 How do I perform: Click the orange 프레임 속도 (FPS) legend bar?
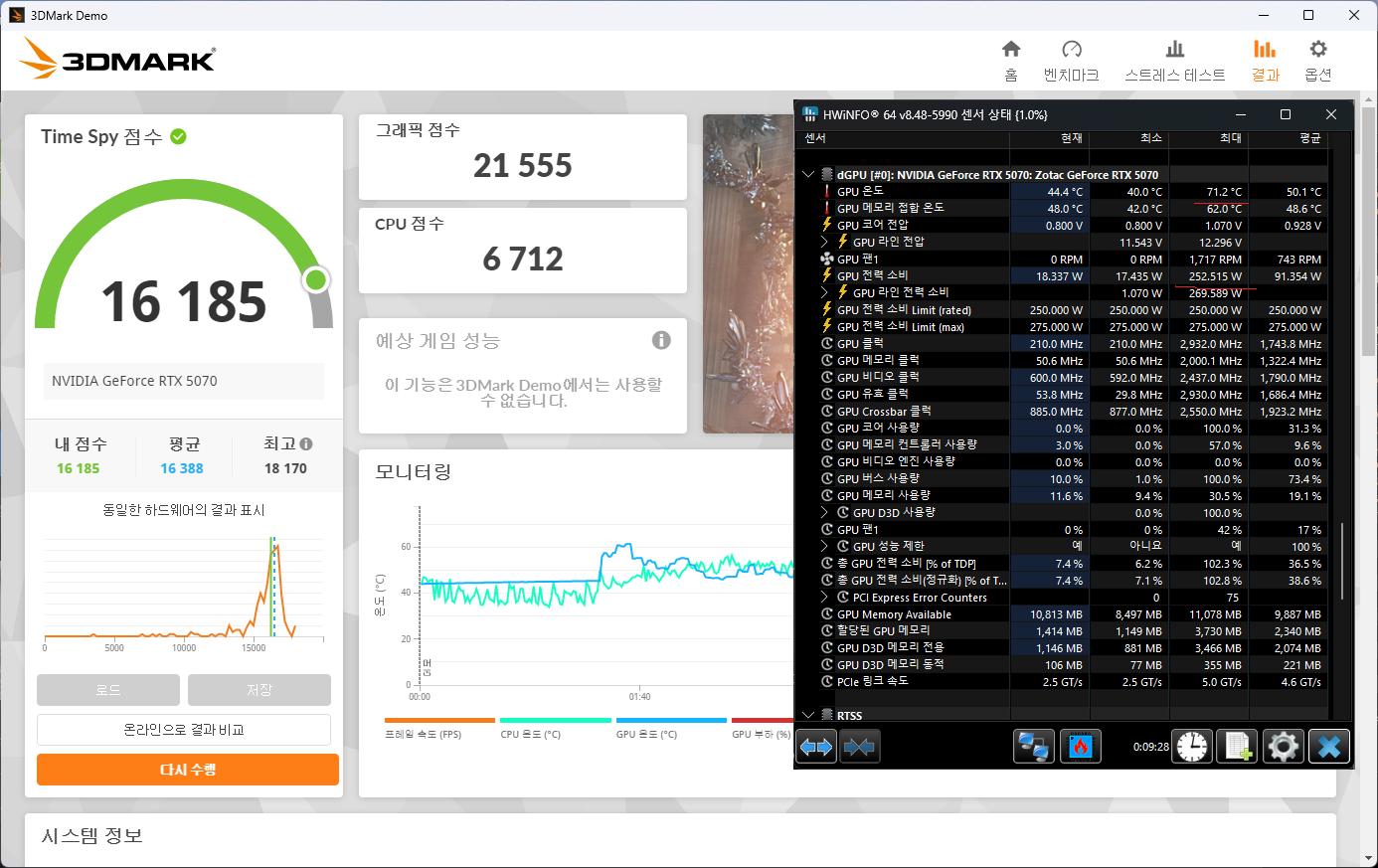(439, 721)
